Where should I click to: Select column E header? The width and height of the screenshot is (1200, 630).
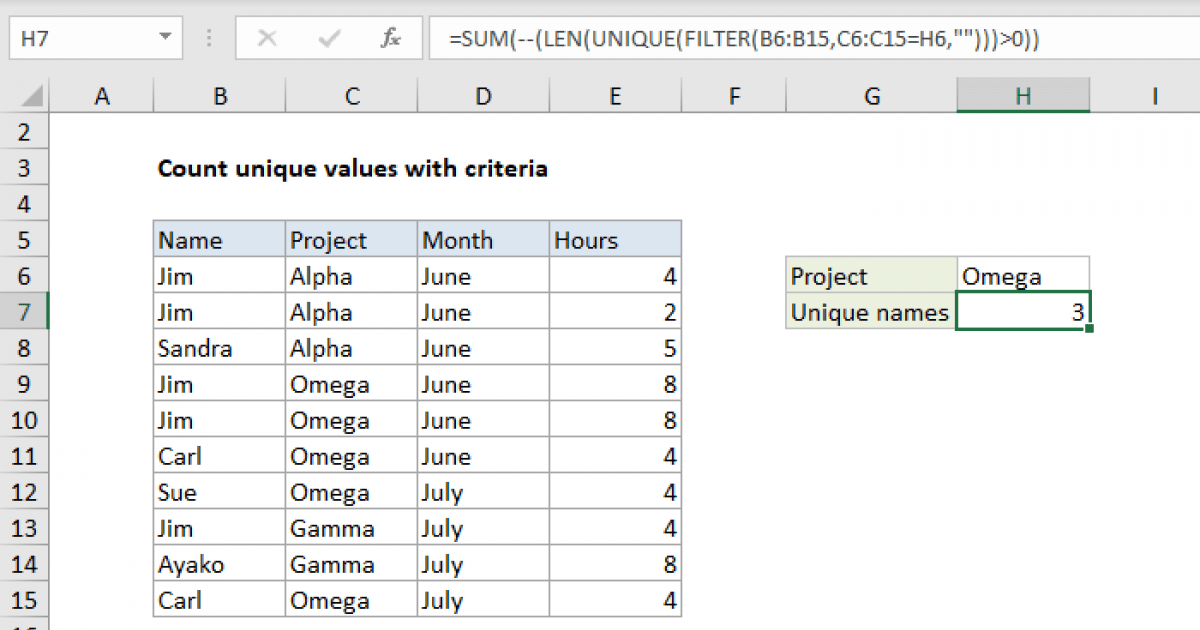[x=615, y=96]
